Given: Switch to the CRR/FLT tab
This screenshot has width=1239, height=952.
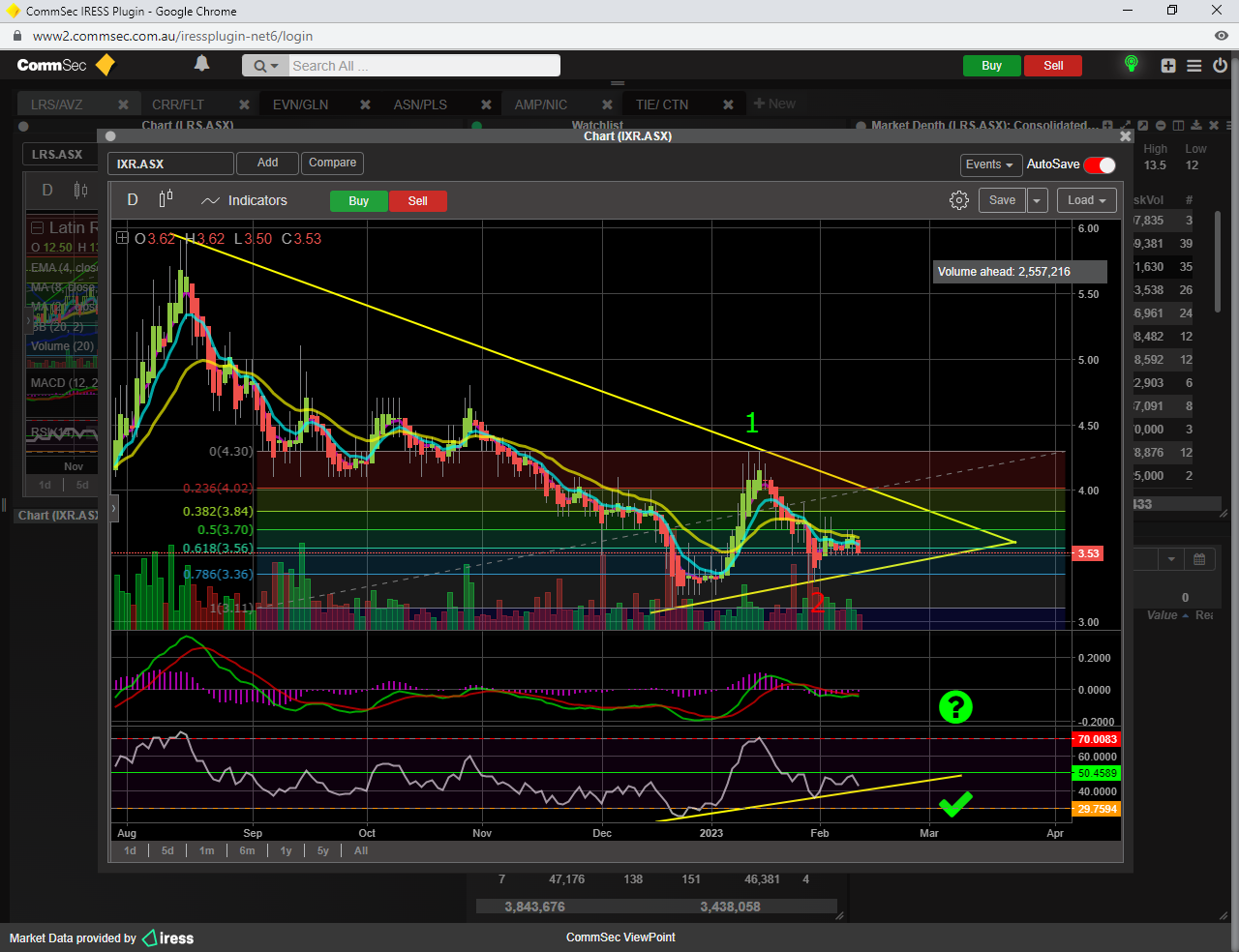Looking at the screenshot, I should tap(178, 104).
